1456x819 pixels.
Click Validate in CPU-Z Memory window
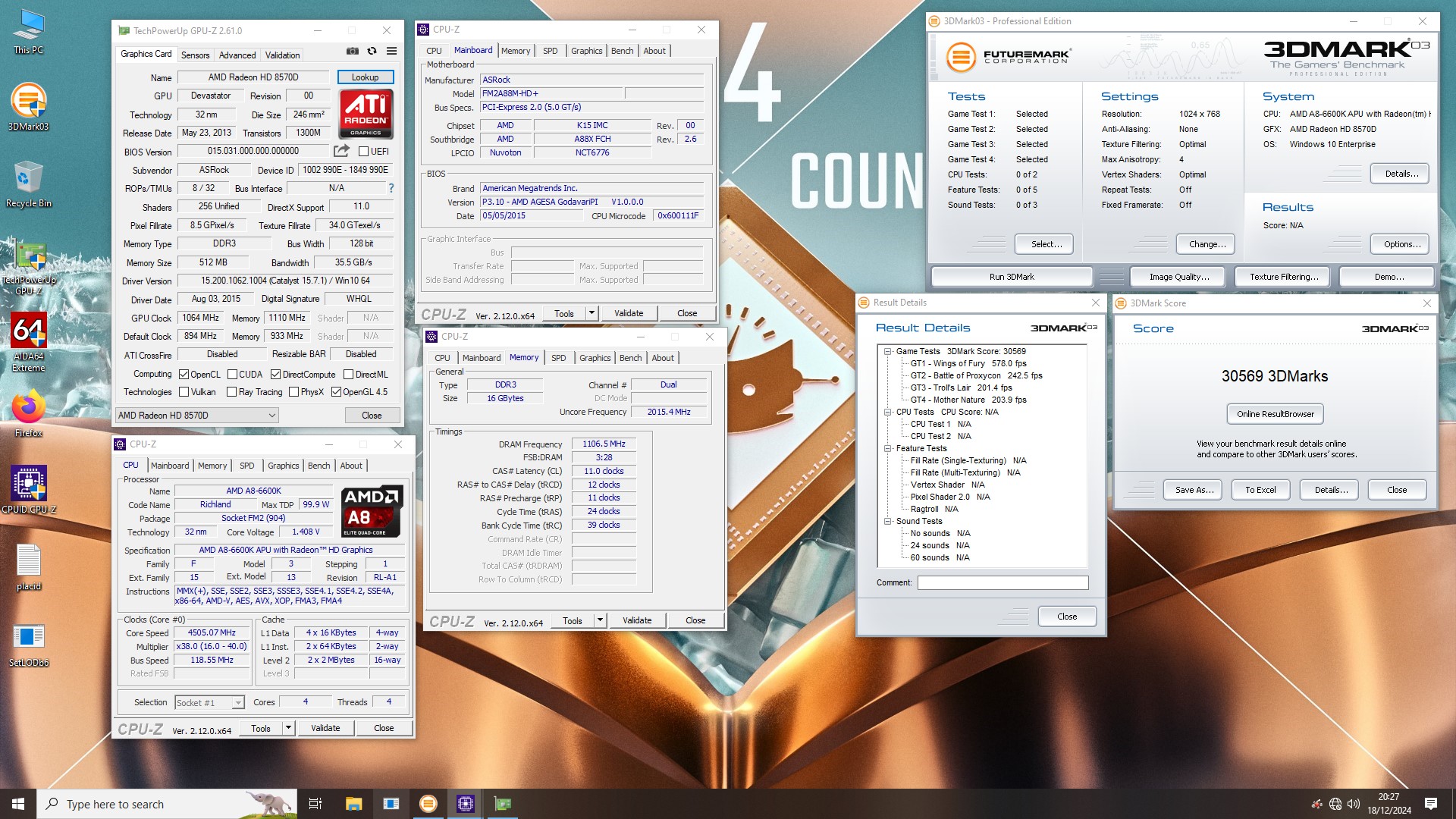(x=637, y=620)
